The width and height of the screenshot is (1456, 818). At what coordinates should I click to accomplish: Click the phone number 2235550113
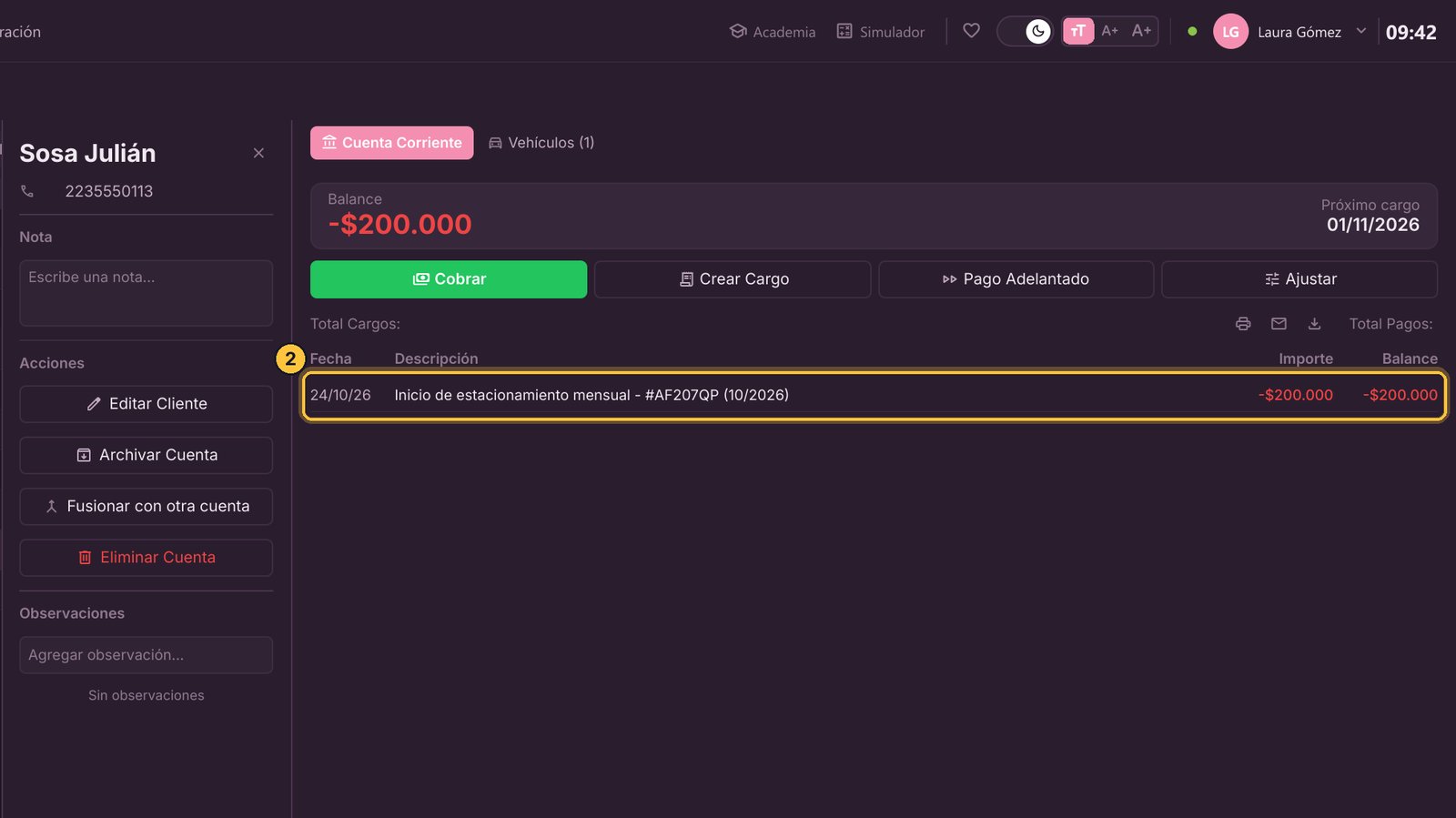pos(109,191)
